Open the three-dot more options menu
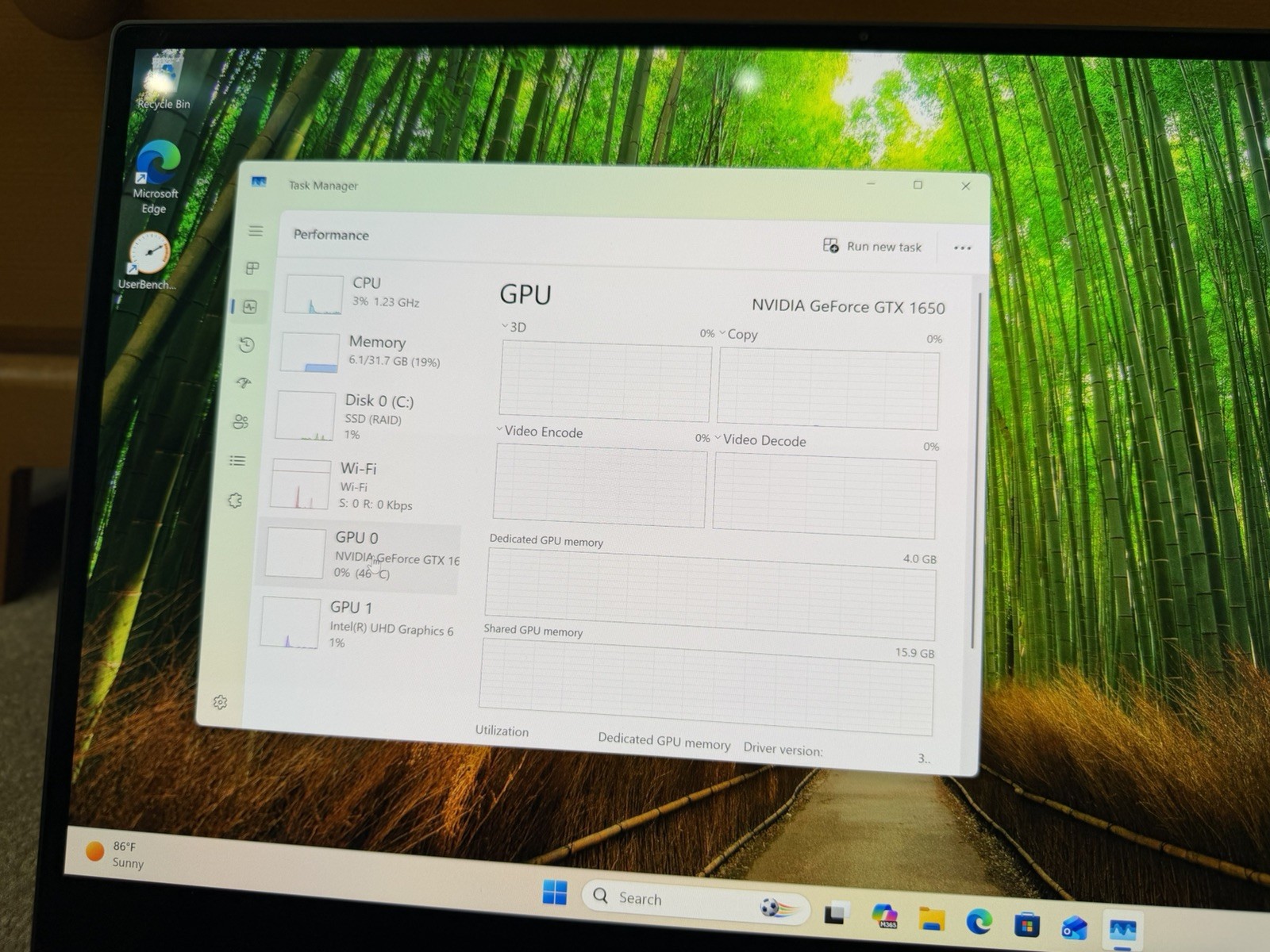The image size is (1270, 952). click(x=963, y=248)
